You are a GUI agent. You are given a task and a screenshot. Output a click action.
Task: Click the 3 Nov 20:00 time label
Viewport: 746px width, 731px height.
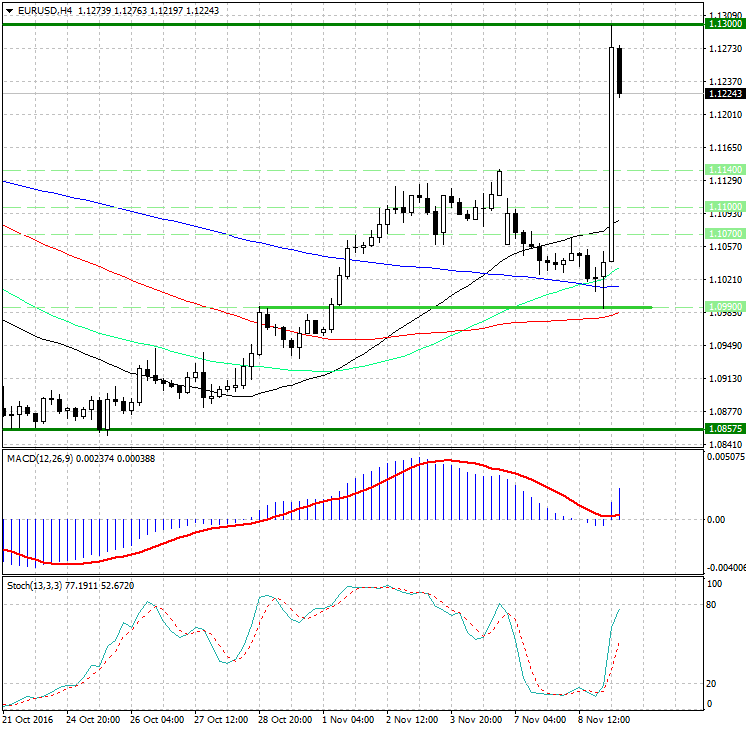[476, 719]
